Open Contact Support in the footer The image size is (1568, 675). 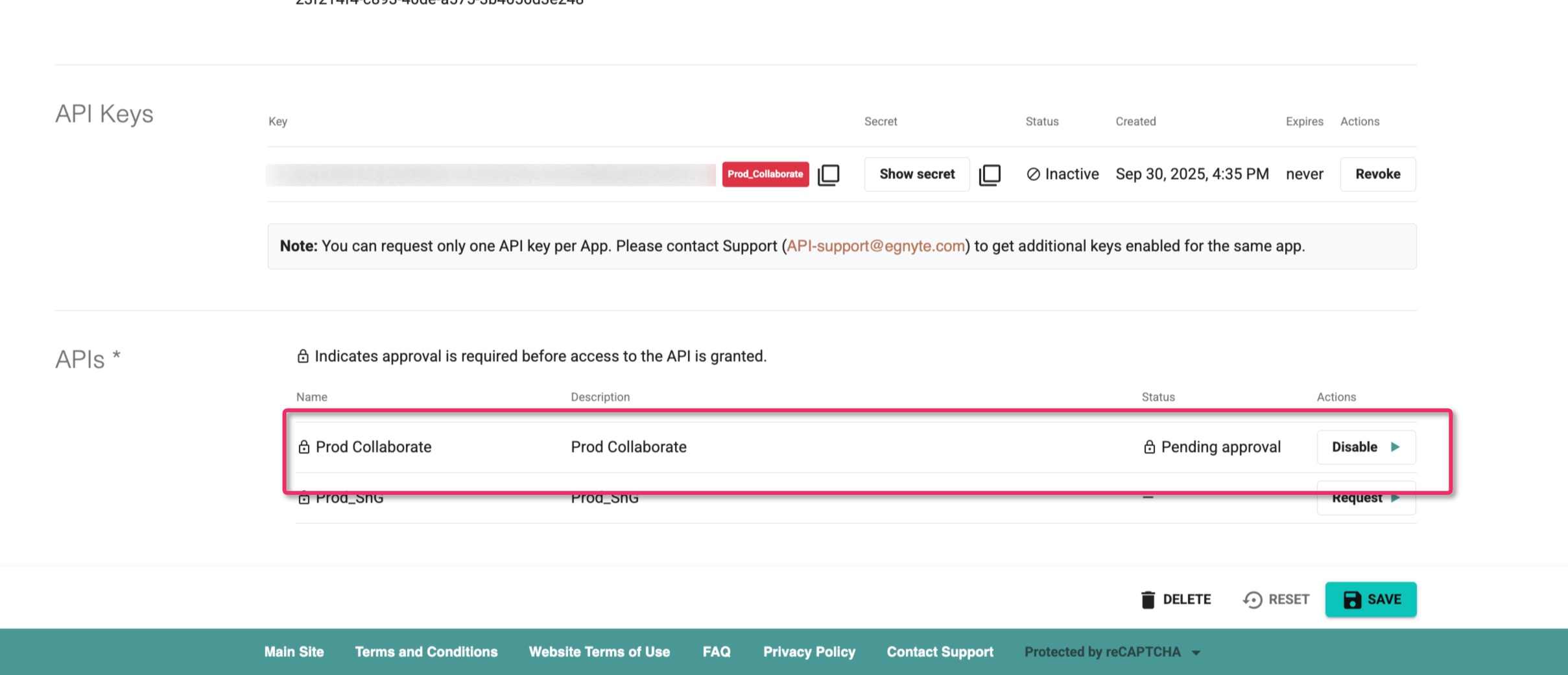tap(940, 652)
